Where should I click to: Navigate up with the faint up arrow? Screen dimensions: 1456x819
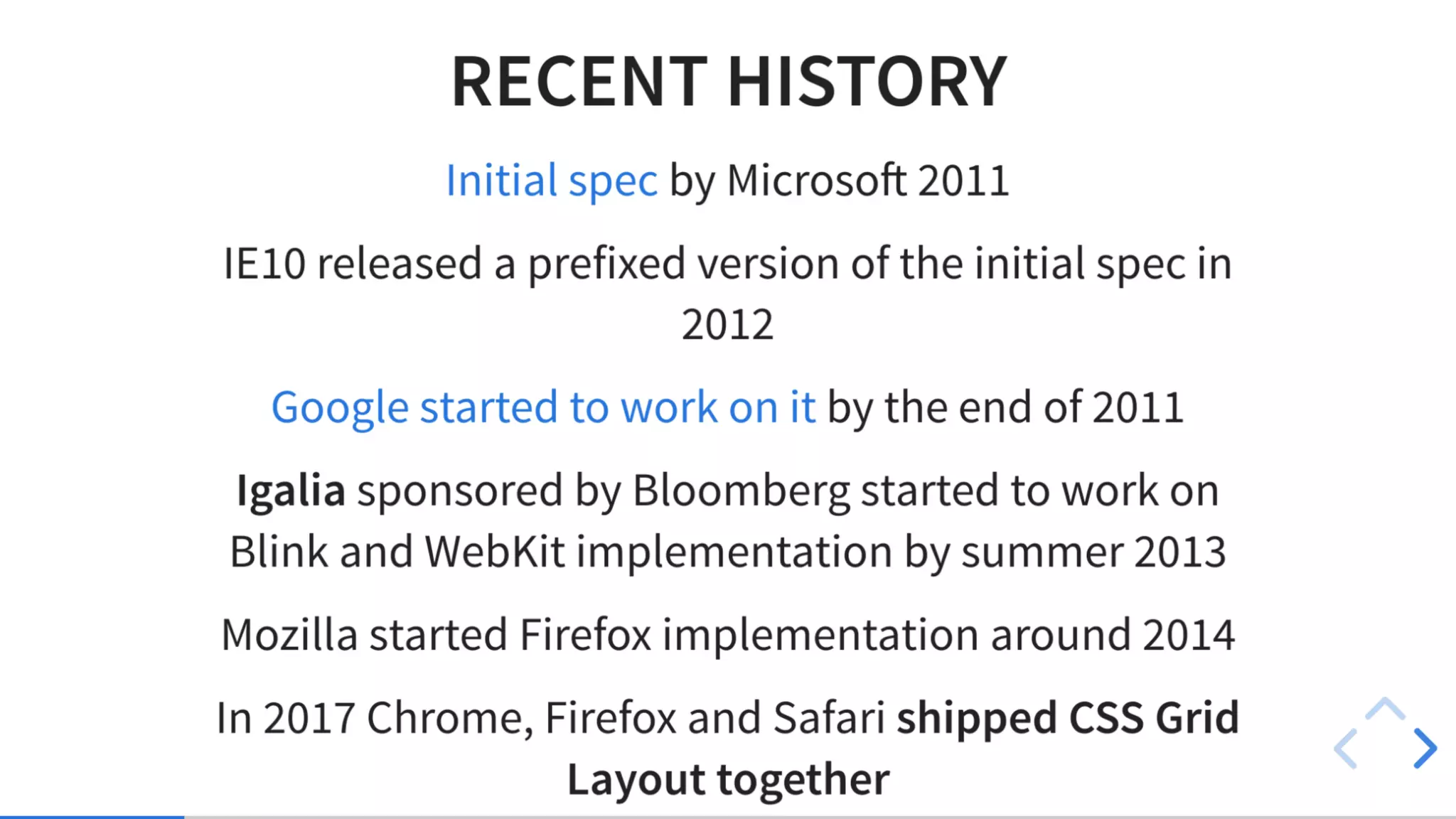pos(1385,709)
